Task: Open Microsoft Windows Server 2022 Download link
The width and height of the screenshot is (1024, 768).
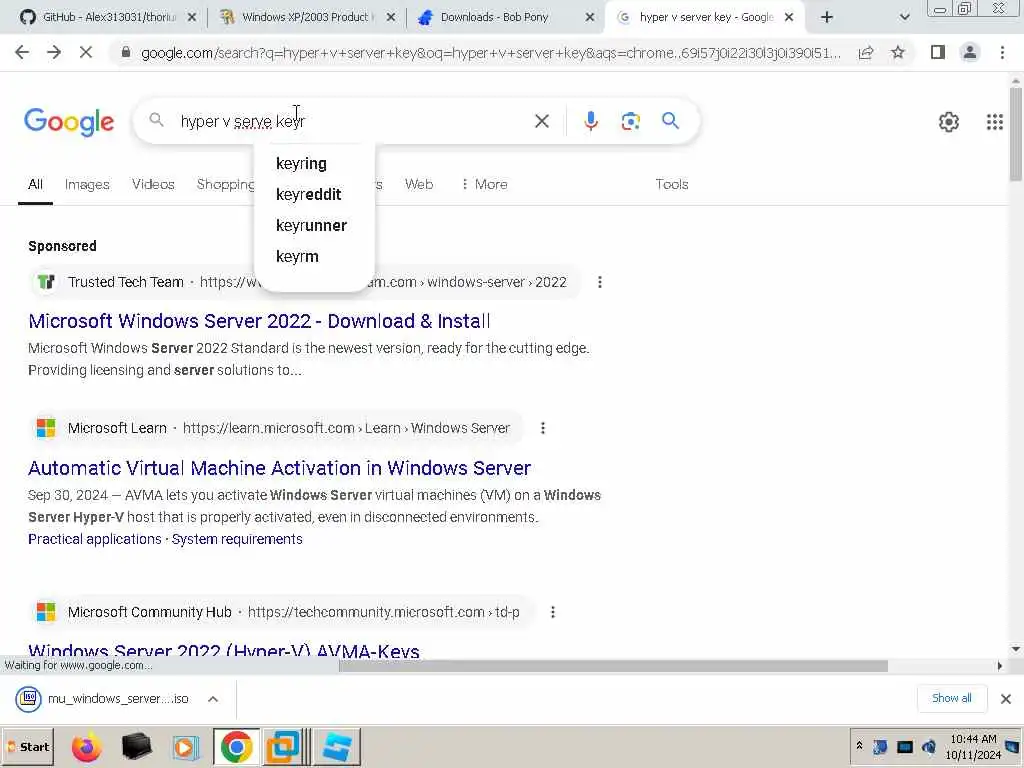Action: pyautogui.click(x=259, y=321)
